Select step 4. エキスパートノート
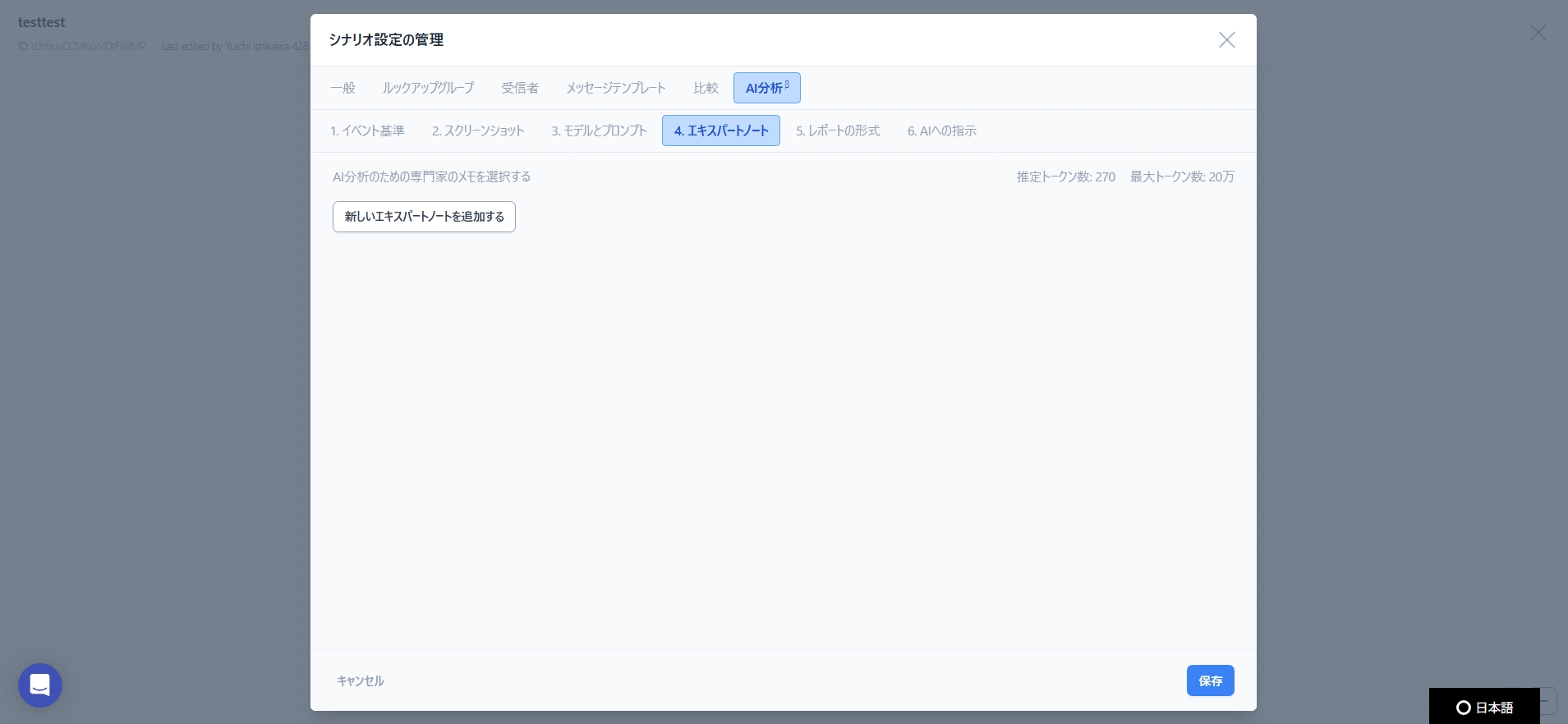The width and height of the screenshot is (1568, 724). (x=721, y=131)
